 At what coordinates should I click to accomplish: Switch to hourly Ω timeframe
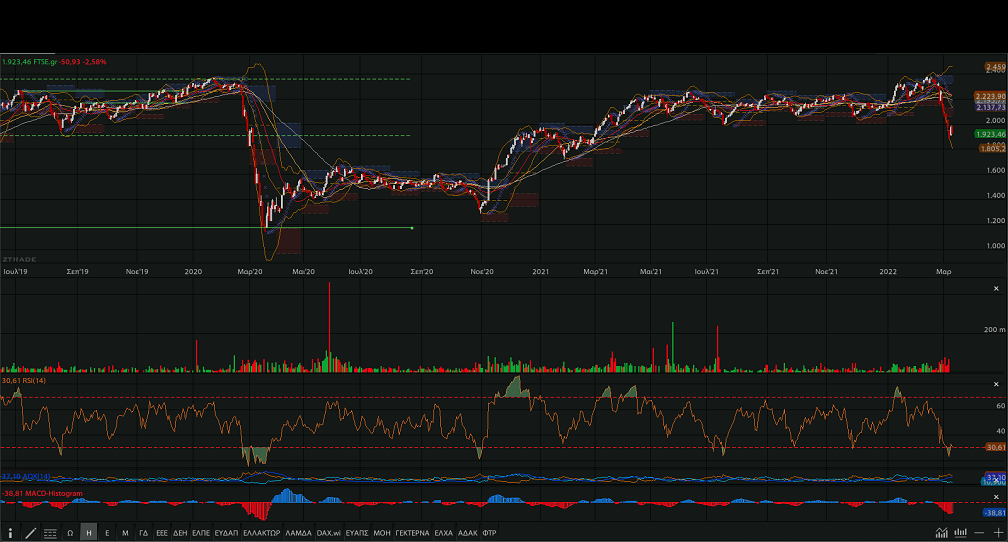click(x=70, y=533)
